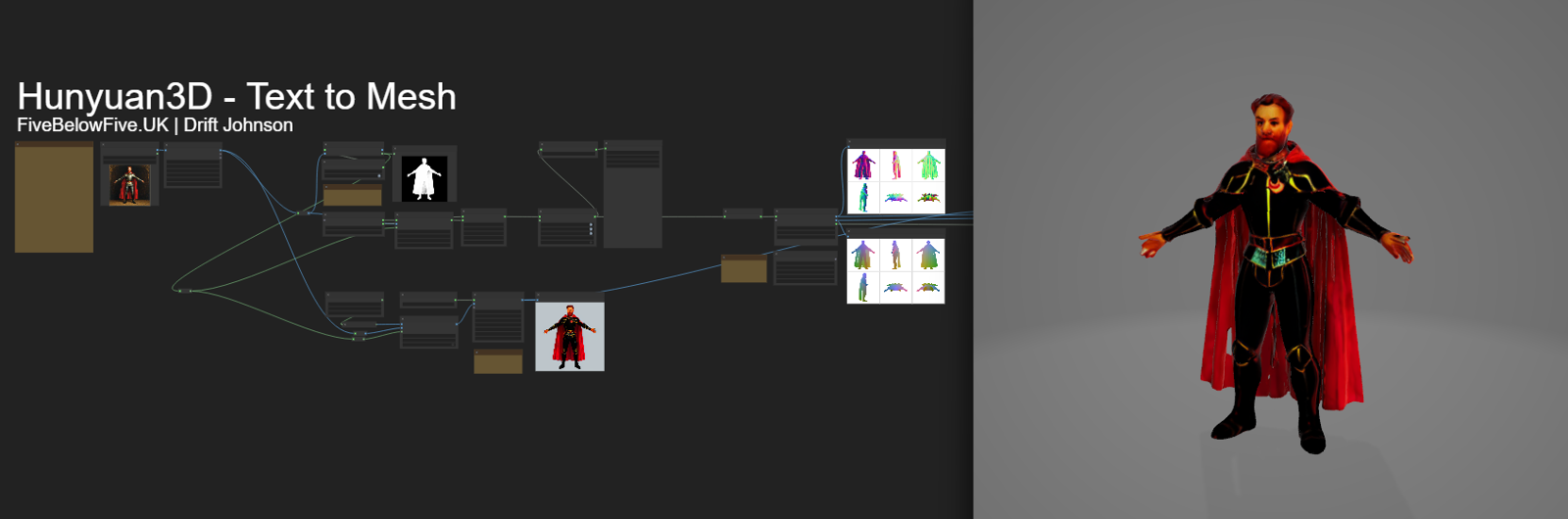The height and width of the screenshot is (519, 1568).
Task: Click the textured 3D character in the viewer
Action: pyautogui.click(x=1277, y=274)
